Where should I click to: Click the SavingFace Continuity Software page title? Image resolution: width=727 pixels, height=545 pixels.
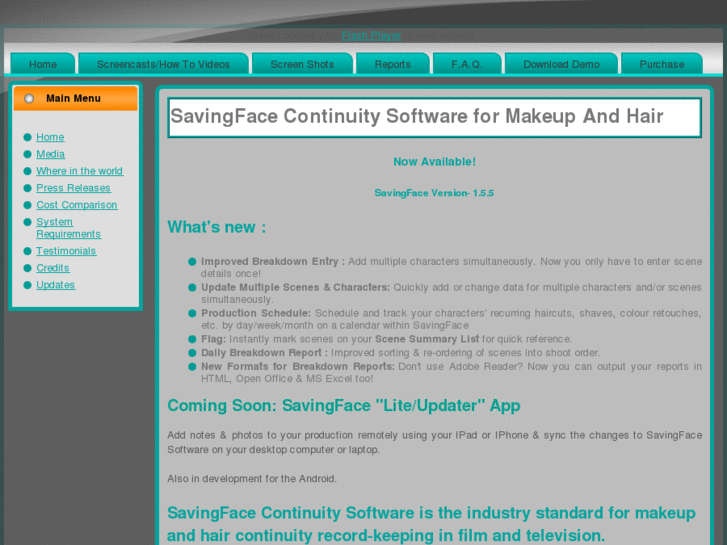(x=417, y=116)
